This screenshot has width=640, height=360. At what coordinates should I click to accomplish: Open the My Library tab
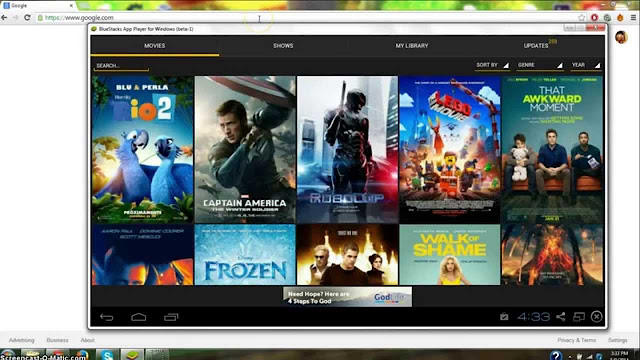coord(412,46)
